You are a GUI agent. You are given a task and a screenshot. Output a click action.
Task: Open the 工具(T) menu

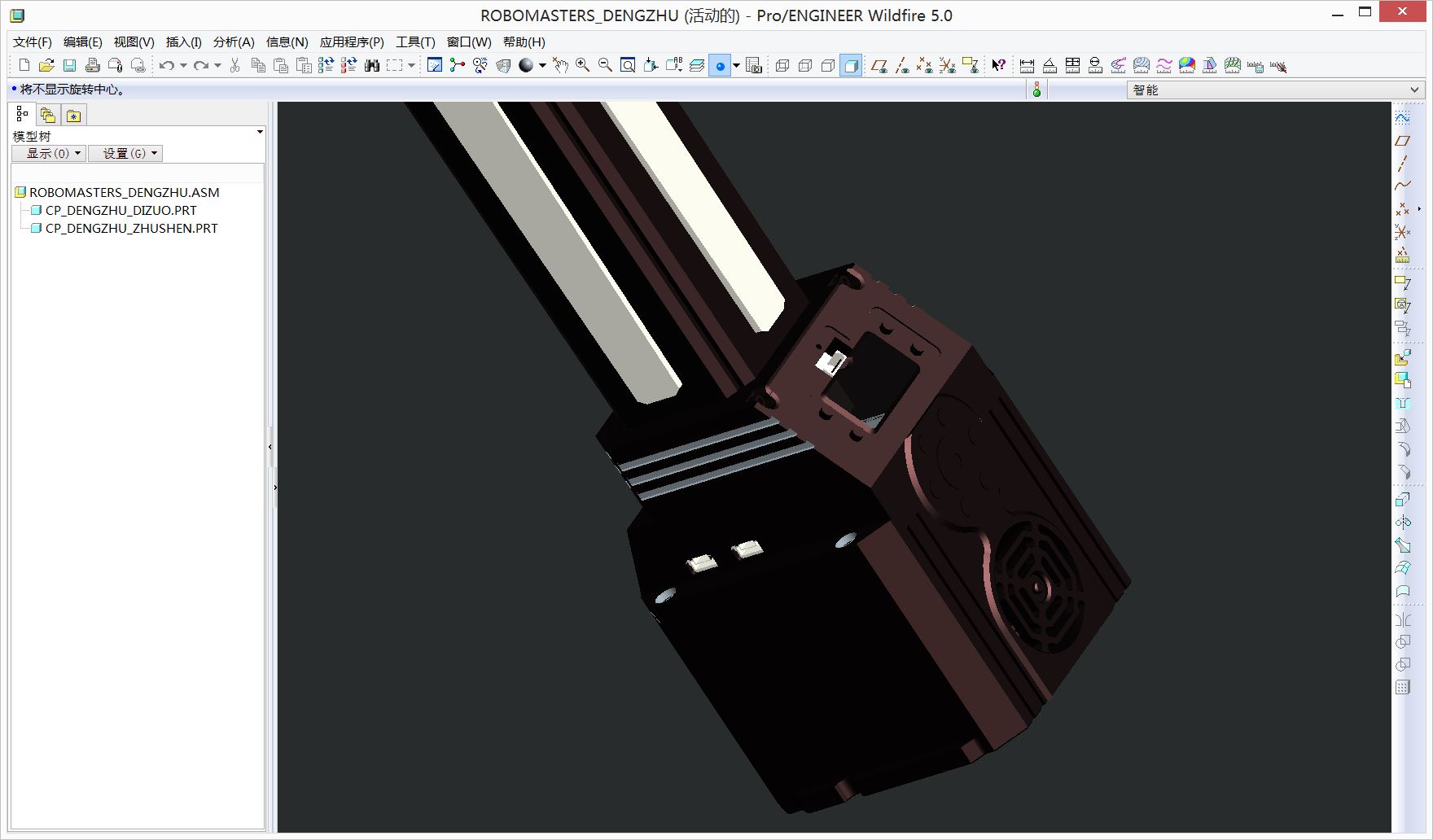pyautogui.click(x=415, y=42)
